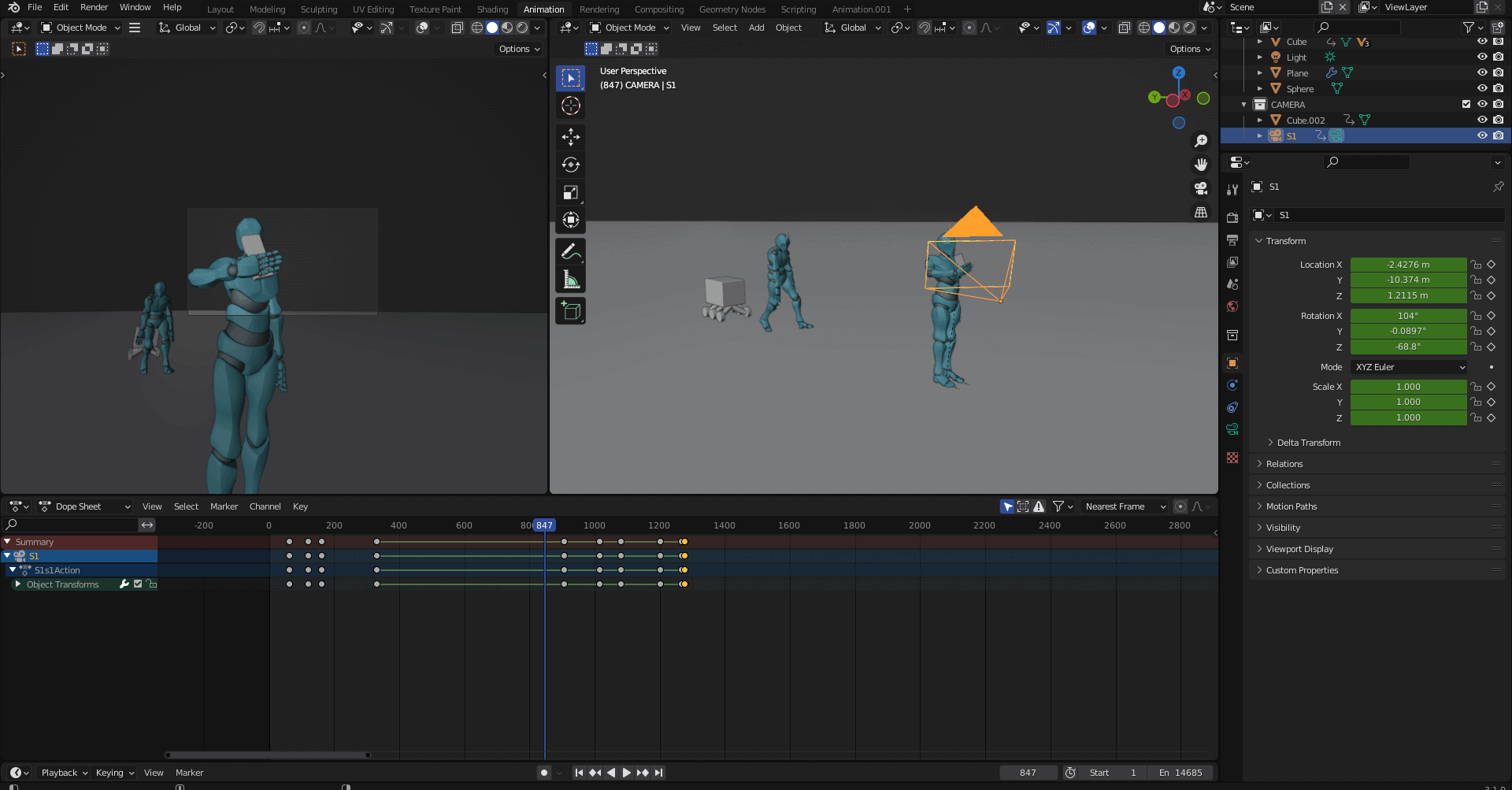
Task: Click the pan hand viewport gizmo
Action: (x=1201, y=165)
